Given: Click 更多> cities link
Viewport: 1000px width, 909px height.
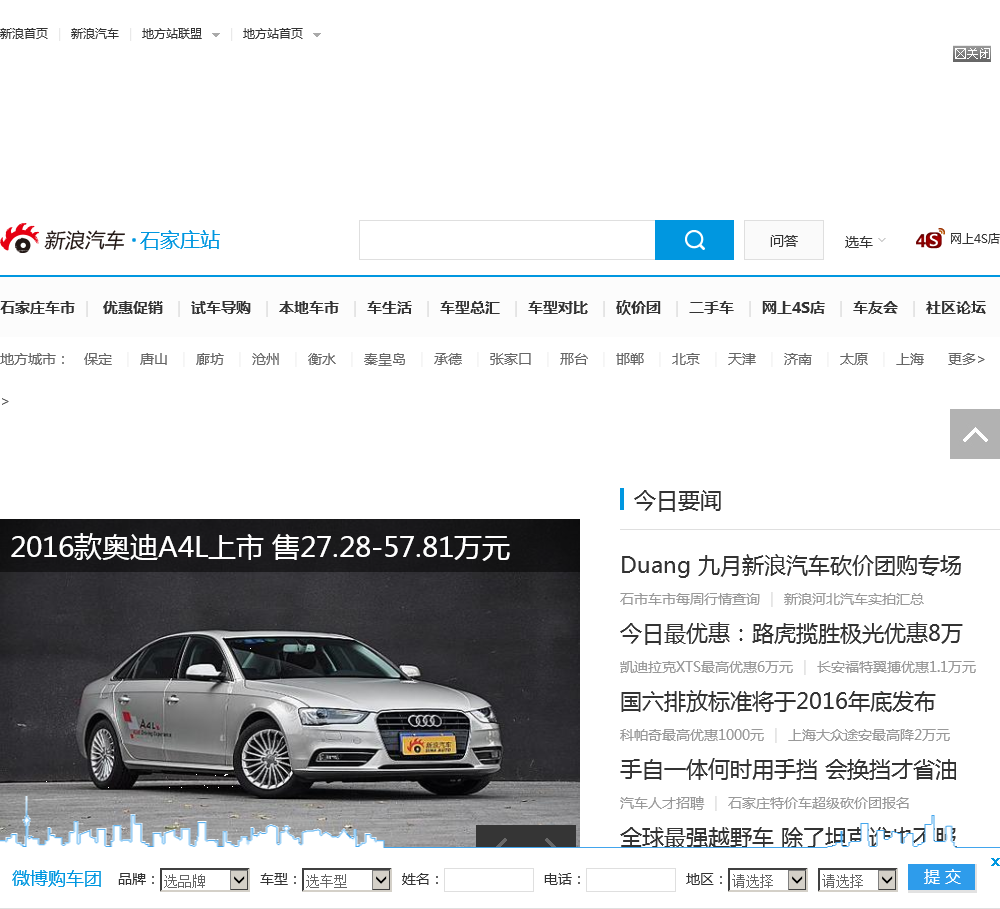Looking at the screenshot, I should point(966,359).
